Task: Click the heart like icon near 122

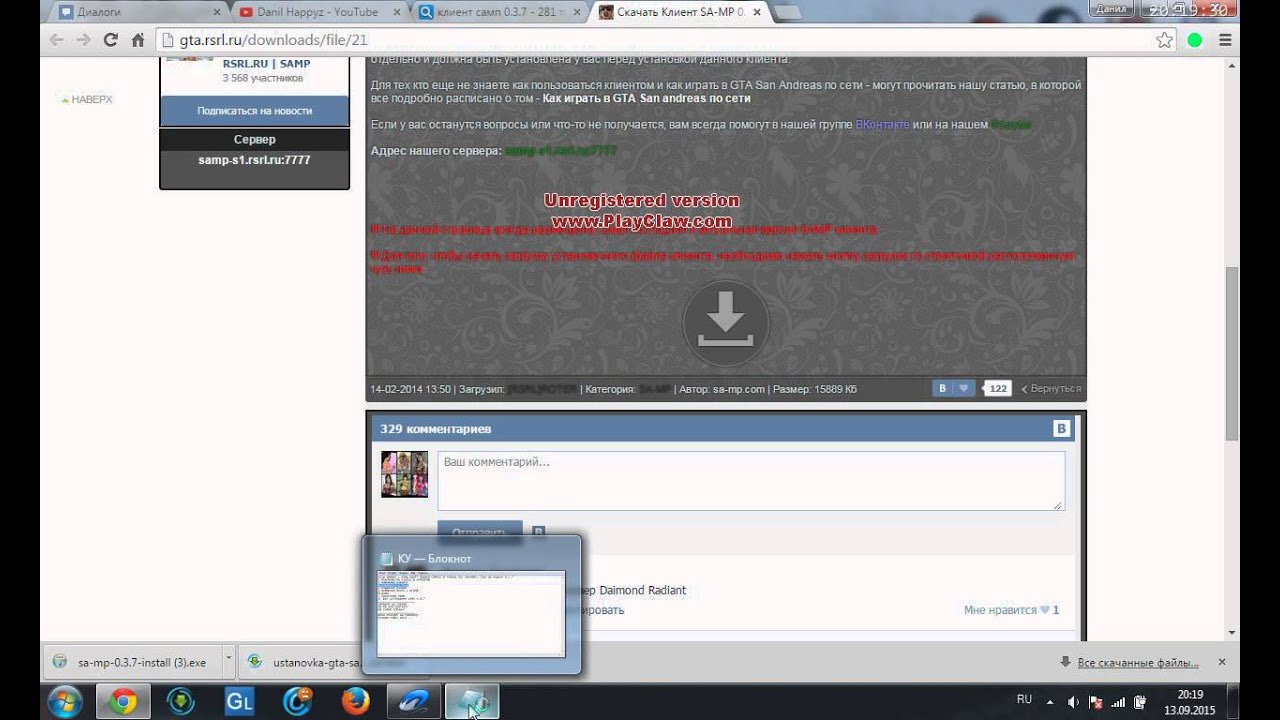Action: [x=964, y=389]
